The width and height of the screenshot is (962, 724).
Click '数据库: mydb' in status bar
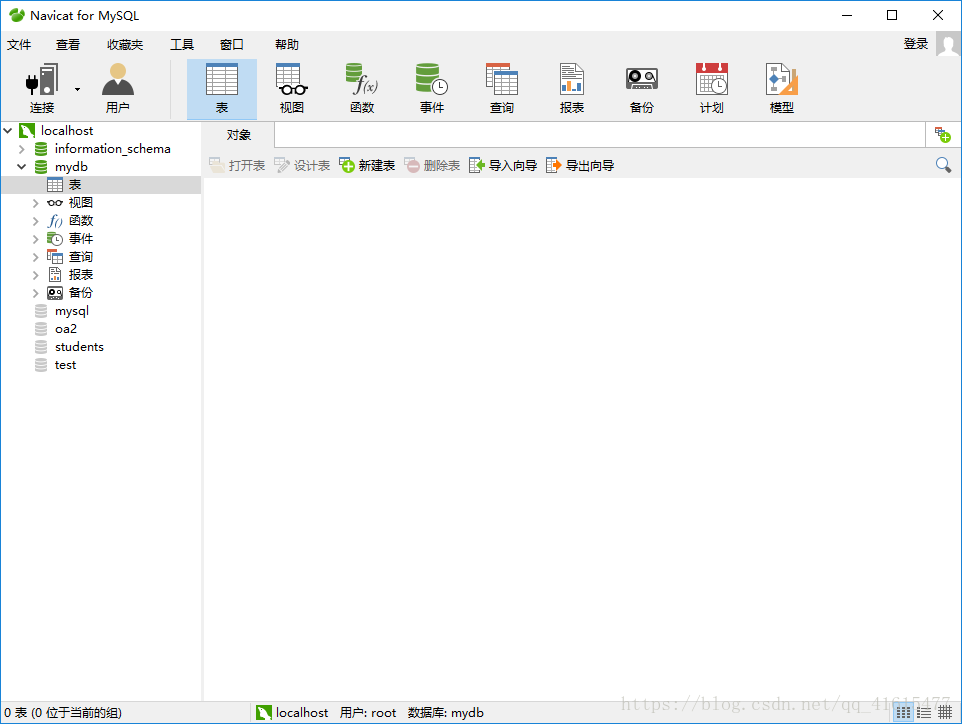[x=445, y=712]
